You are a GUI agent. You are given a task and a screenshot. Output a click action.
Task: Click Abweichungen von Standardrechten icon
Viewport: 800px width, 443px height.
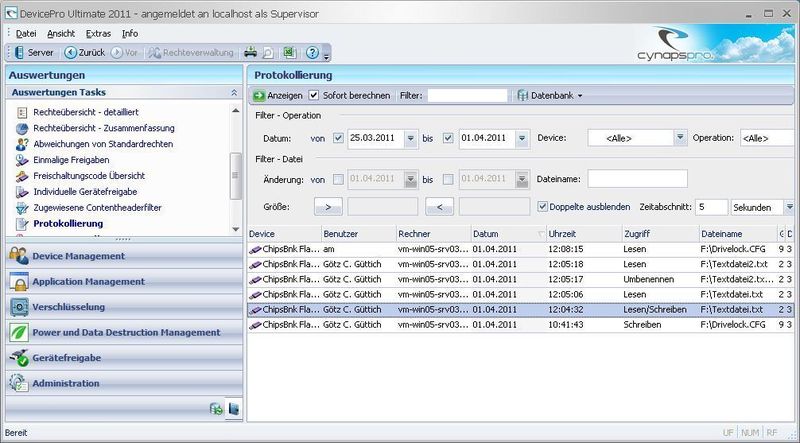22,144
